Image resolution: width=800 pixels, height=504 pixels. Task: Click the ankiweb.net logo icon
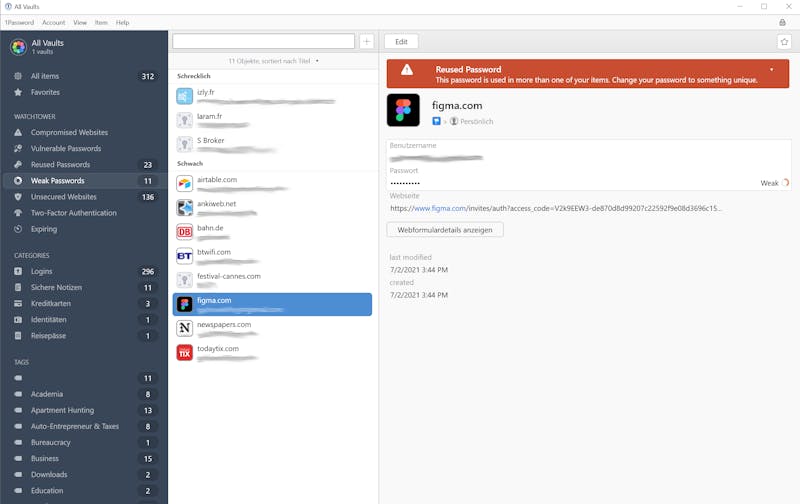click(184, 207)
